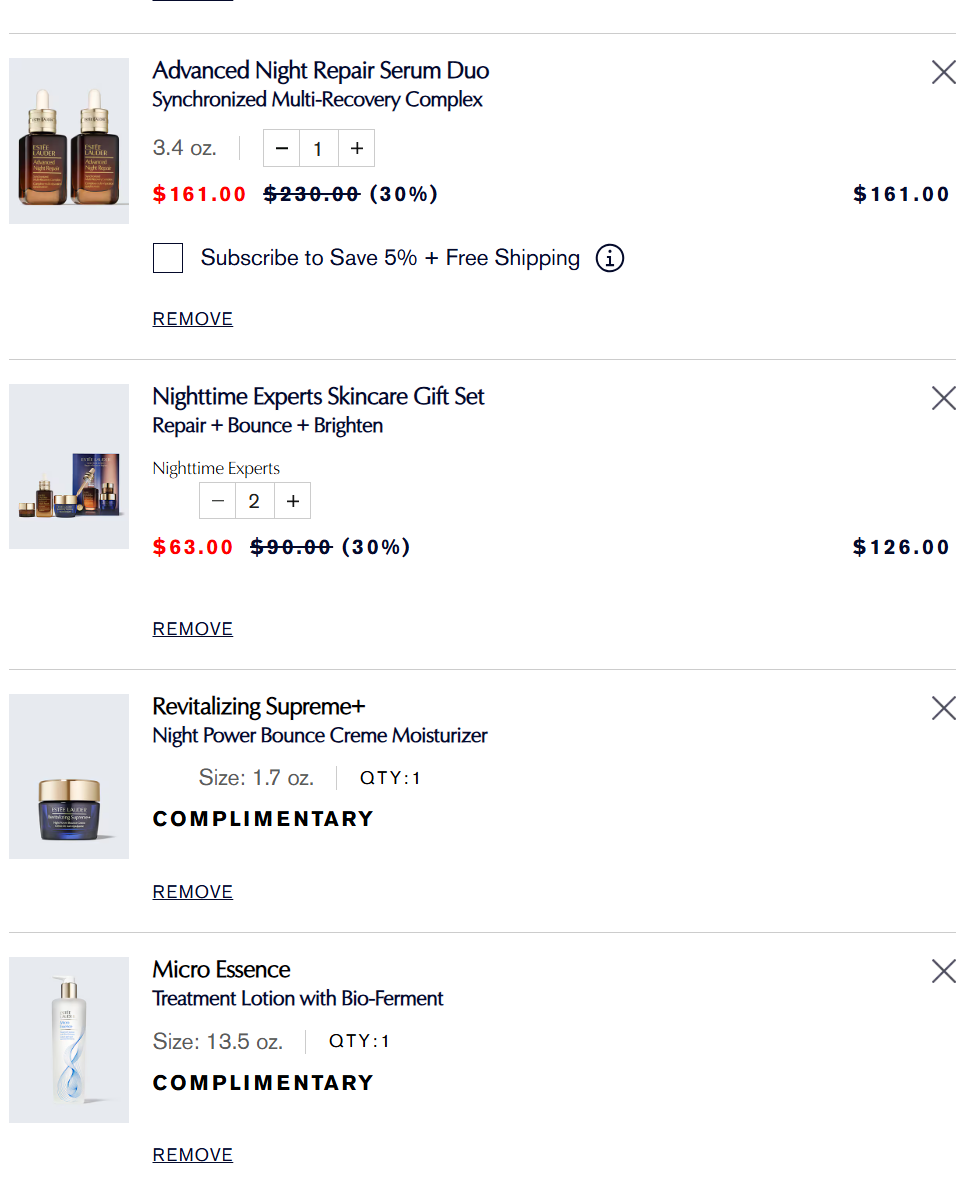The width and height of the screenshot is (969, 1179).
Task: Enable Subscribe to Save 5% checkbox
Action: coord(168,258)
